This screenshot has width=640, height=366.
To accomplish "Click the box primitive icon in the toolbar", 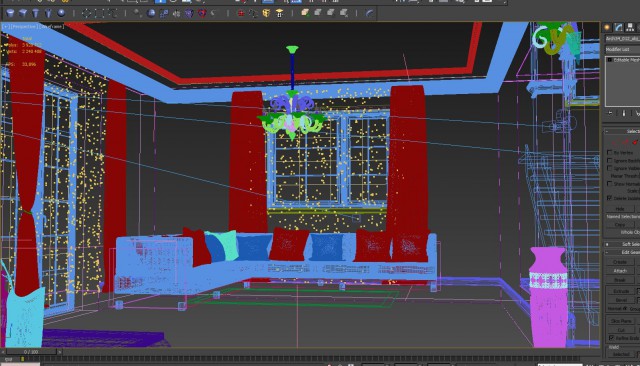I will 23,13.
